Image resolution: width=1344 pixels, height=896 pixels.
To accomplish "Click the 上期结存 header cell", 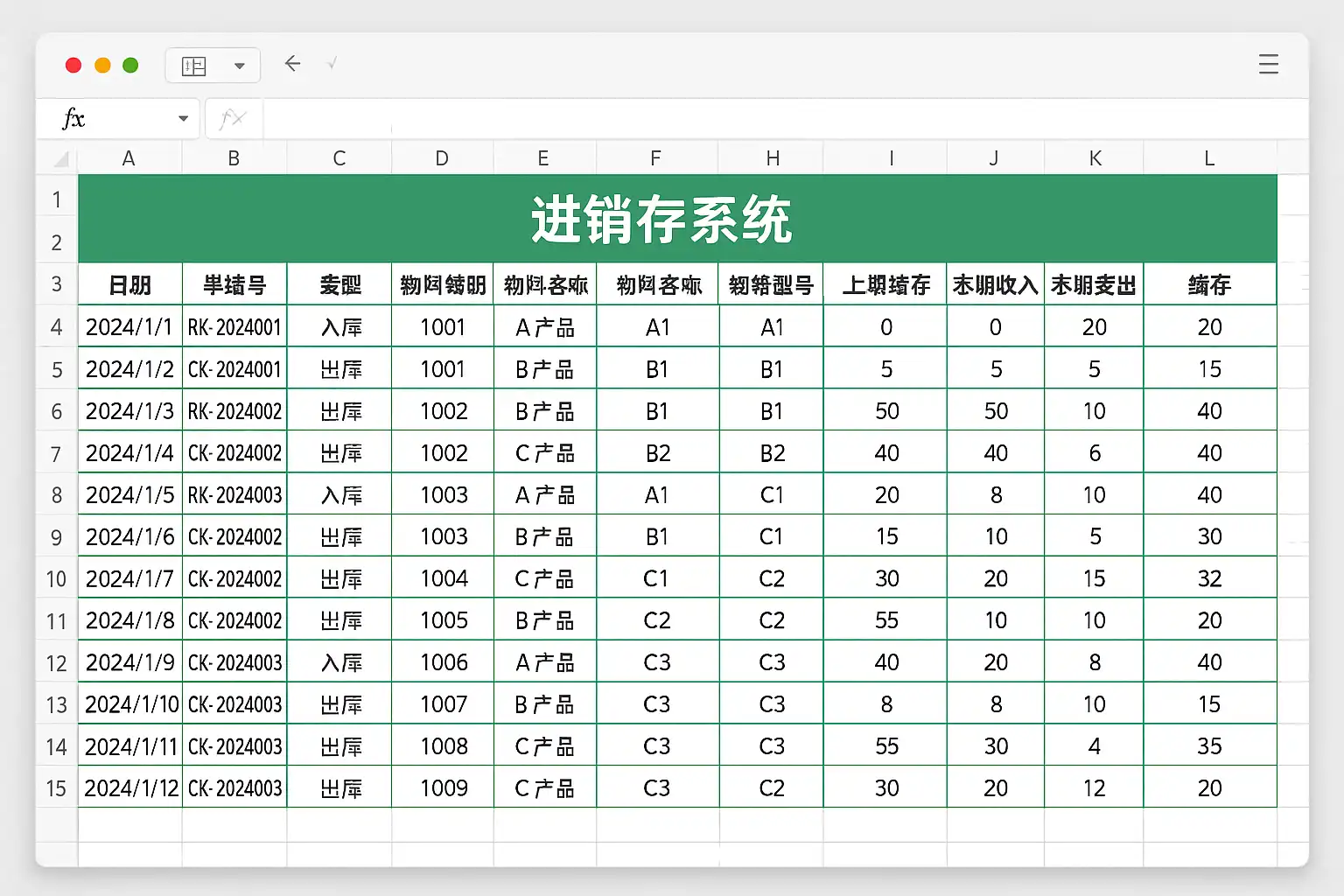I will click(x=885, y=285).
